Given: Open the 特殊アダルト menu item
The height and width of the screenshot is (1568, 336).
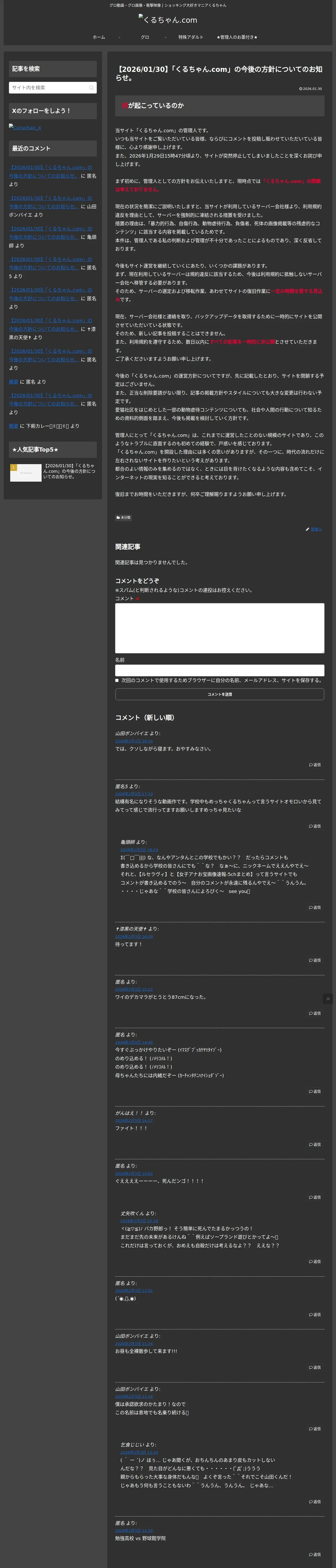Looking at the screenshot, I should [191, 37].
